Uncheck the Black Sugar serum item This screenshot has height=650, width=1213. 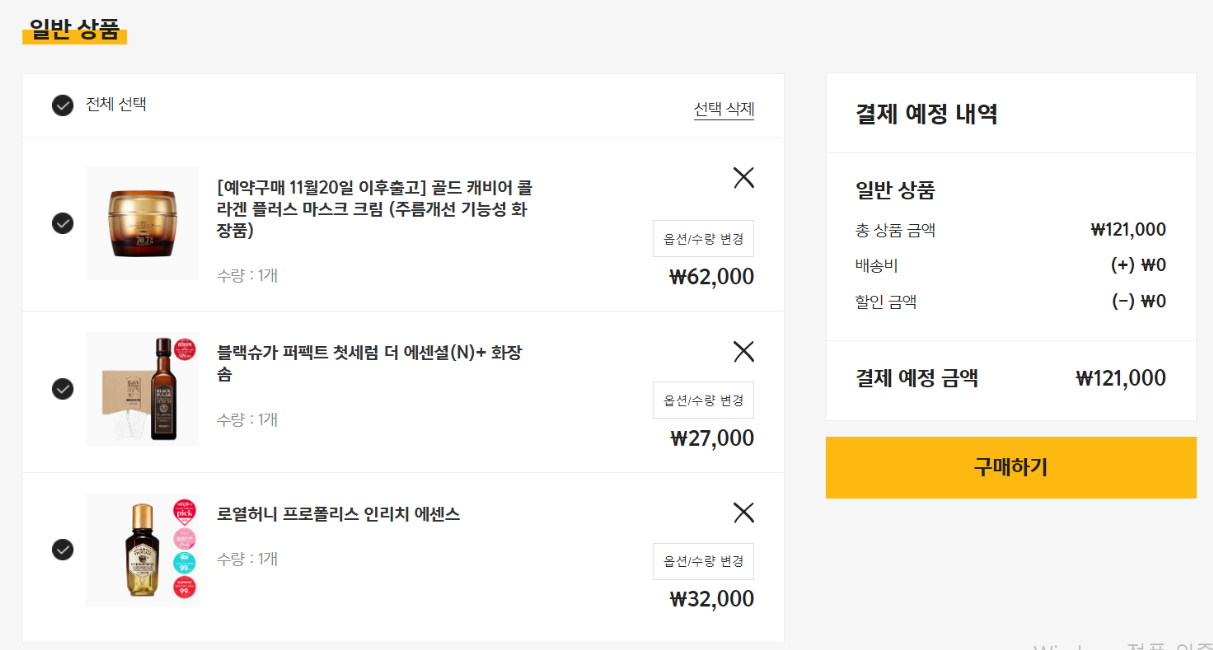(x=63, y=388)
